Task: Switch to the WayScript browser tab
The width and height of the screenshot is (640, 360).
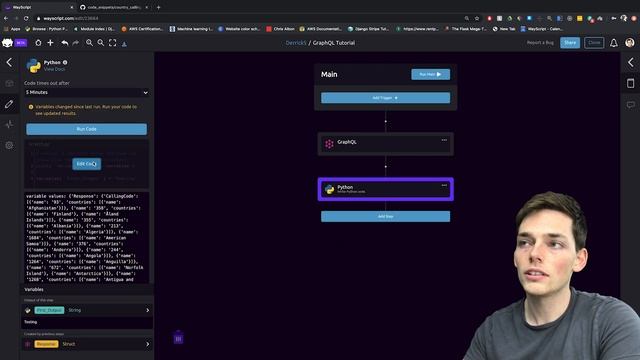Action: pyautogui.click(x=39, y=7)
